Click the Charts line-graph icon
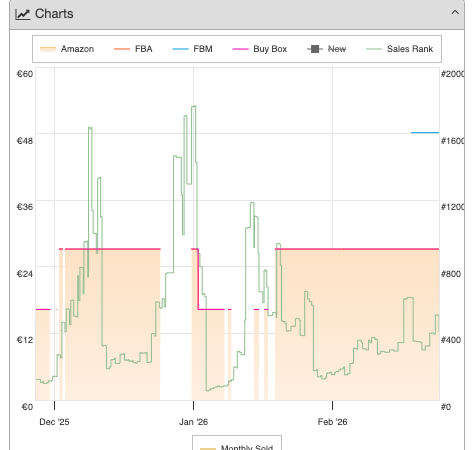 [x=23, y=14]
